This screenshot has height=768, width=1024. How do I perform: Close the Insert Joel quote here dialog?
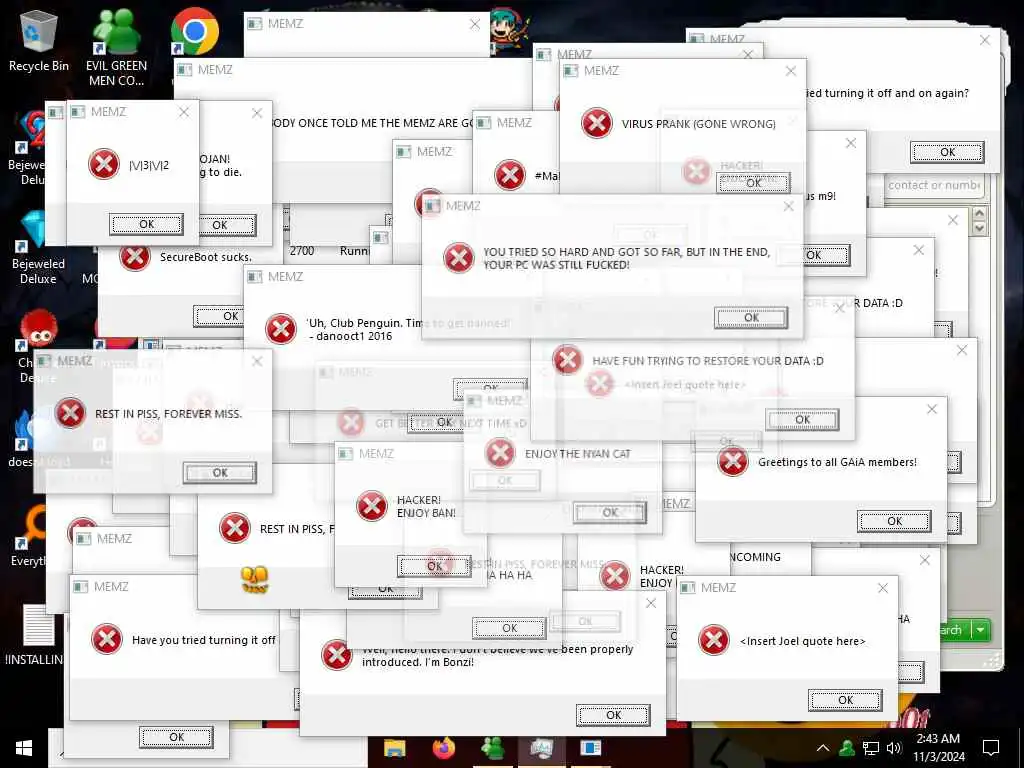tap(883, 588)
